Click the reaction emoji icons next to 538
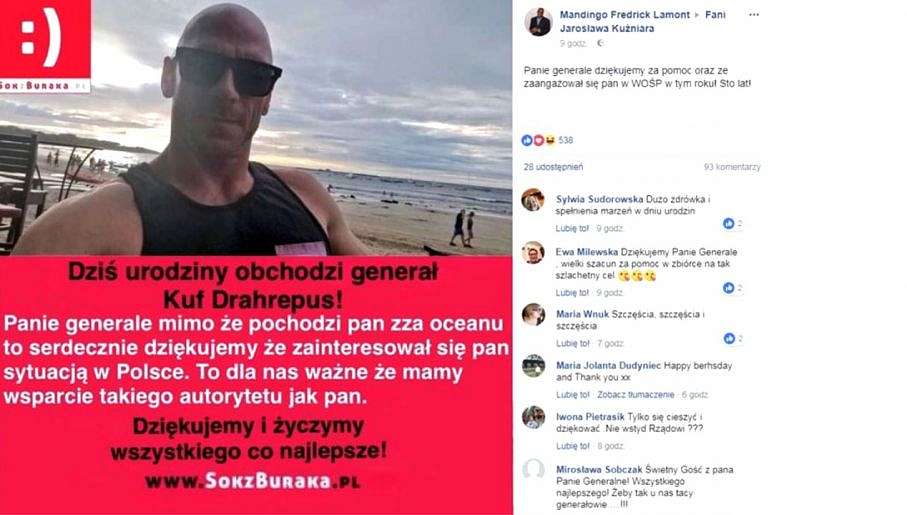907x515 pixels. click(x=538, y=140)
